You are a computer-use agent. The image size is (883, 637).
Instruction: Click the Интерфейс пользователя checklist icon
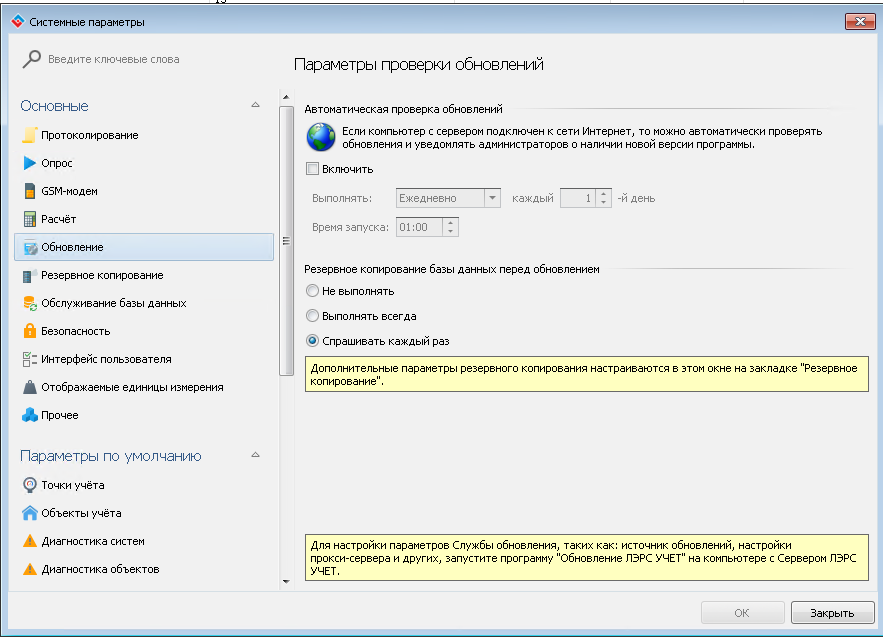pos(30,359)
